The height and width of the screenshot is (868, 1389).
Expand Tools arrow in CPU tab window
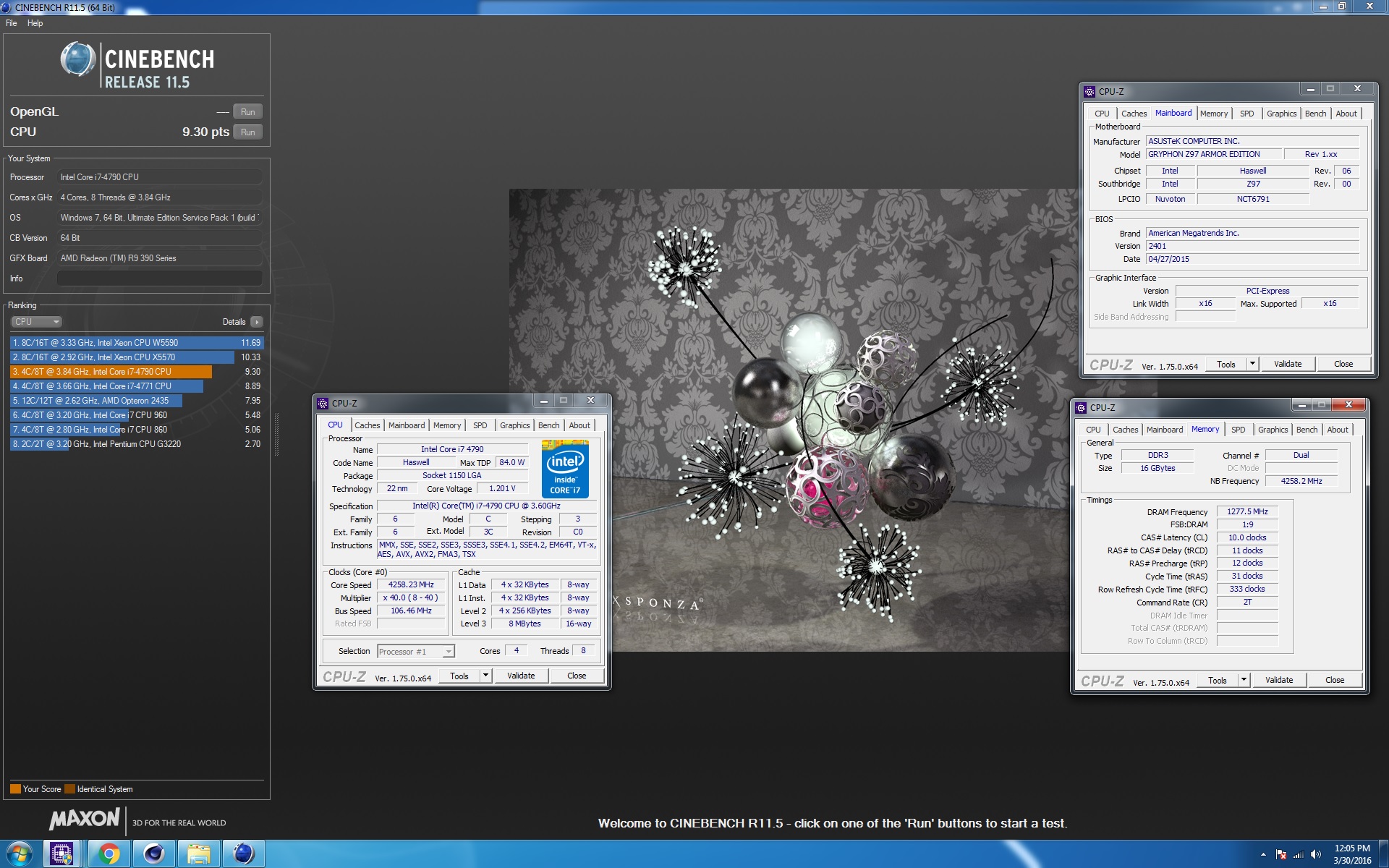point(486,676)
